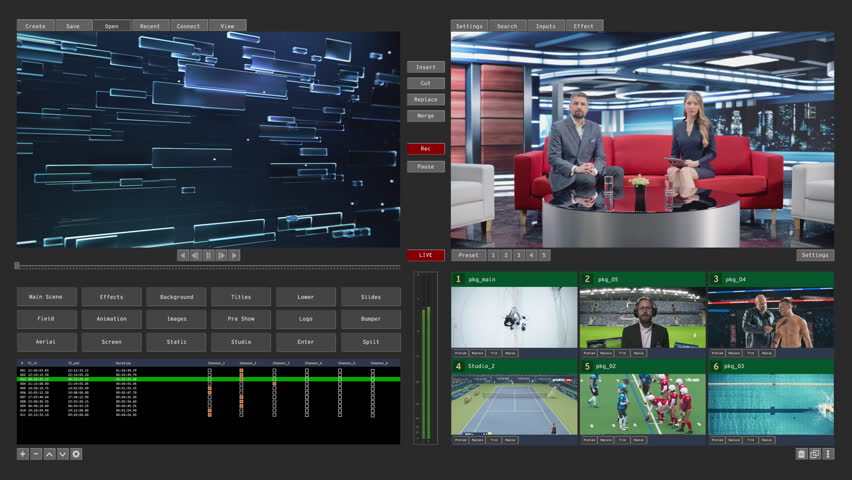852x480 pixels.
Task: Skip to start of preview clip
Action: click(183, 255)
